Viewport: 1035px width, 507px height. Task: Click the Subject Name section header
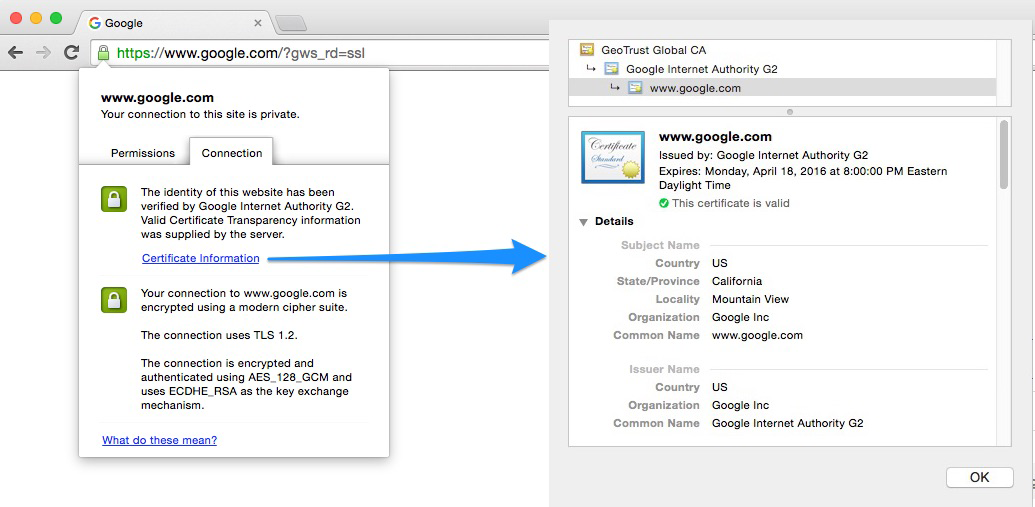coord(660,245)
